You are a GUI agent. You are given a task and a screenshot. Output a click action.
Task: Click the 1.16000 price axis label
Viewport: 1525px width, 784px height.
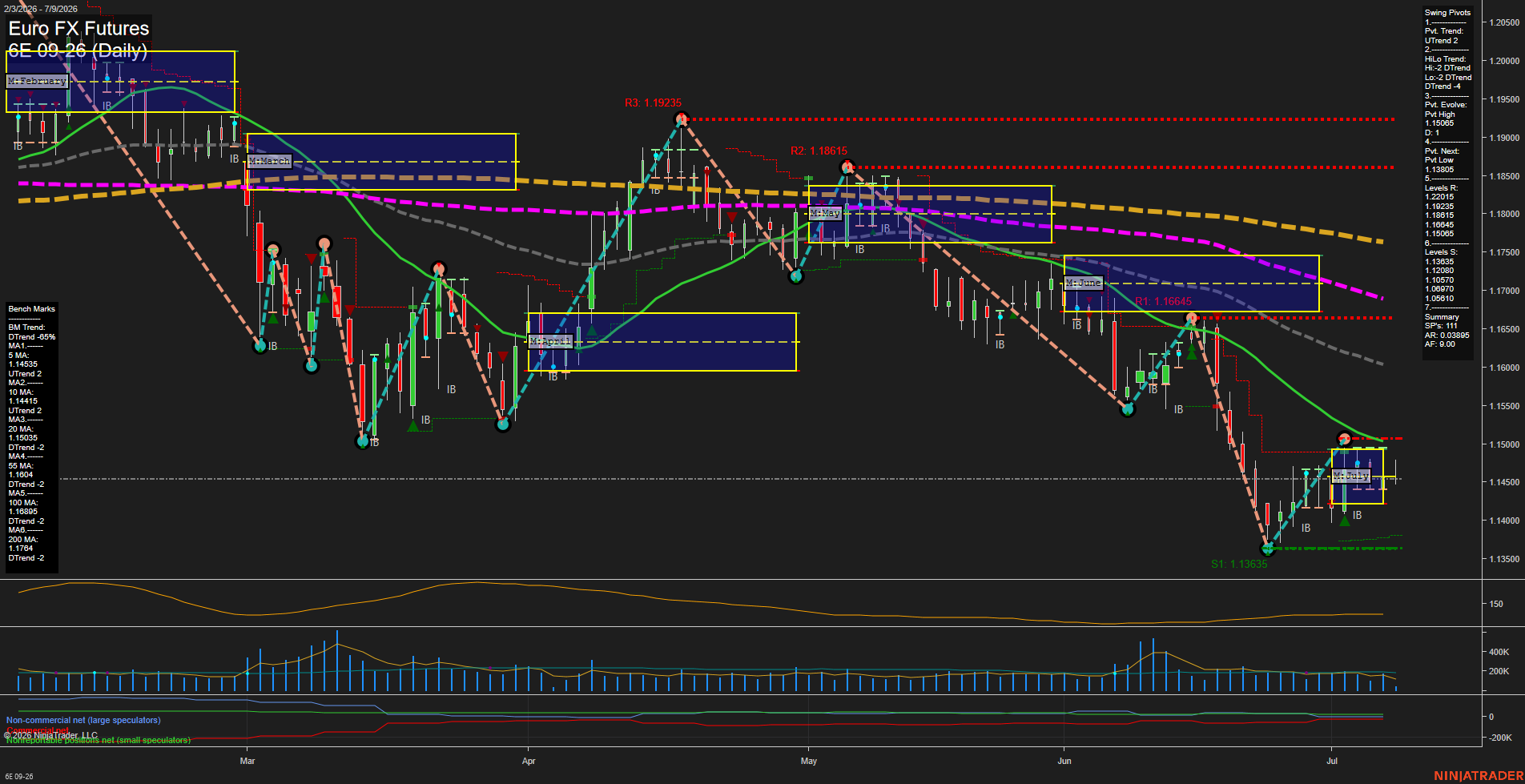click(x=1504, y=368)
